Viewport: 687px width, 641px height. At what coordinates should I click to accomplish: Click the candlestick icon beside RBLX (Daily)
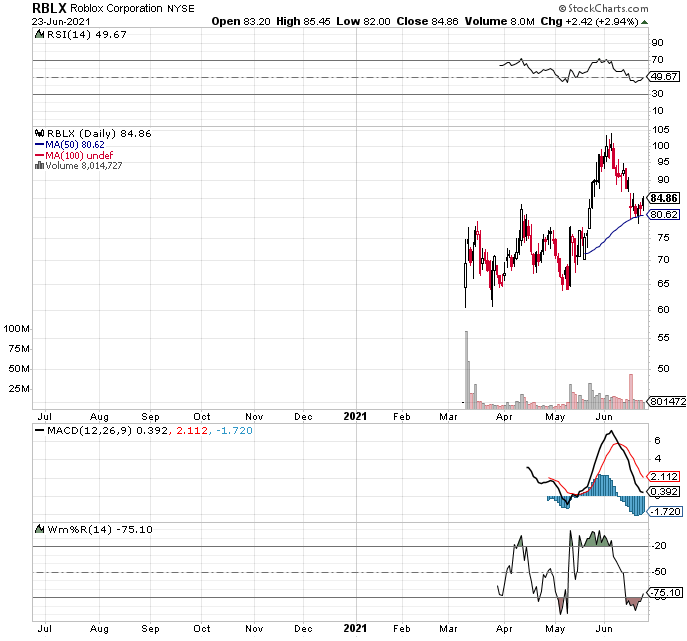click(x=39, y=133)
